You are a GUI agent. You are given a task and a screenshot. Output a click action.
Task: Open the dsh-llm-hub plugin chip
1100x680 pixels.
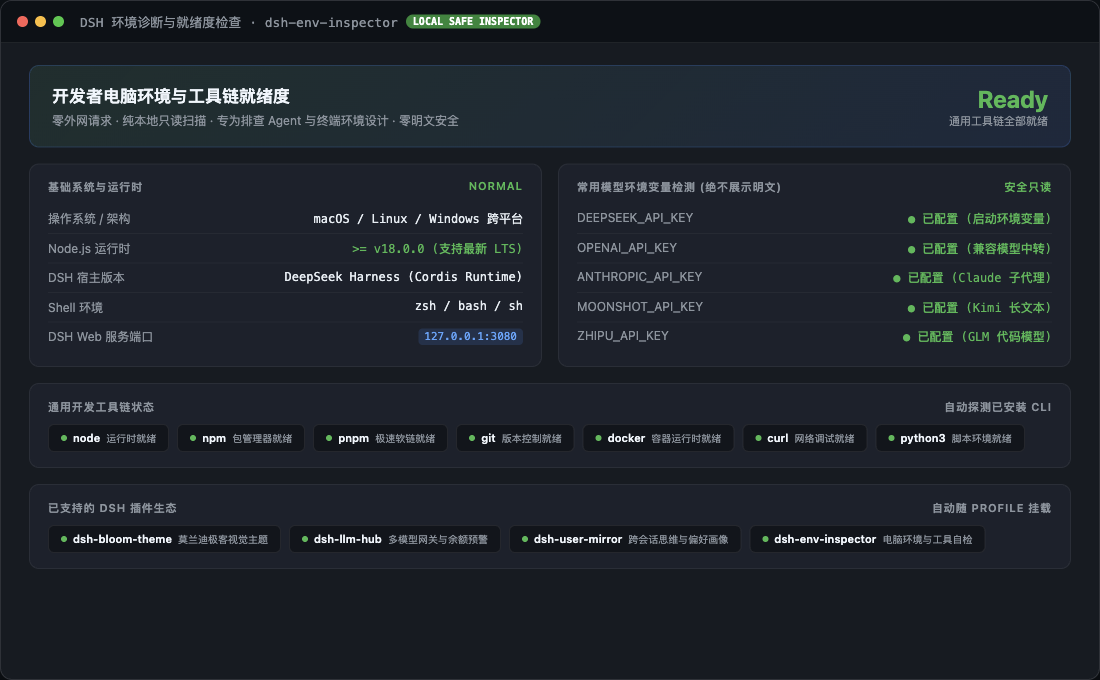pos(395,539)
